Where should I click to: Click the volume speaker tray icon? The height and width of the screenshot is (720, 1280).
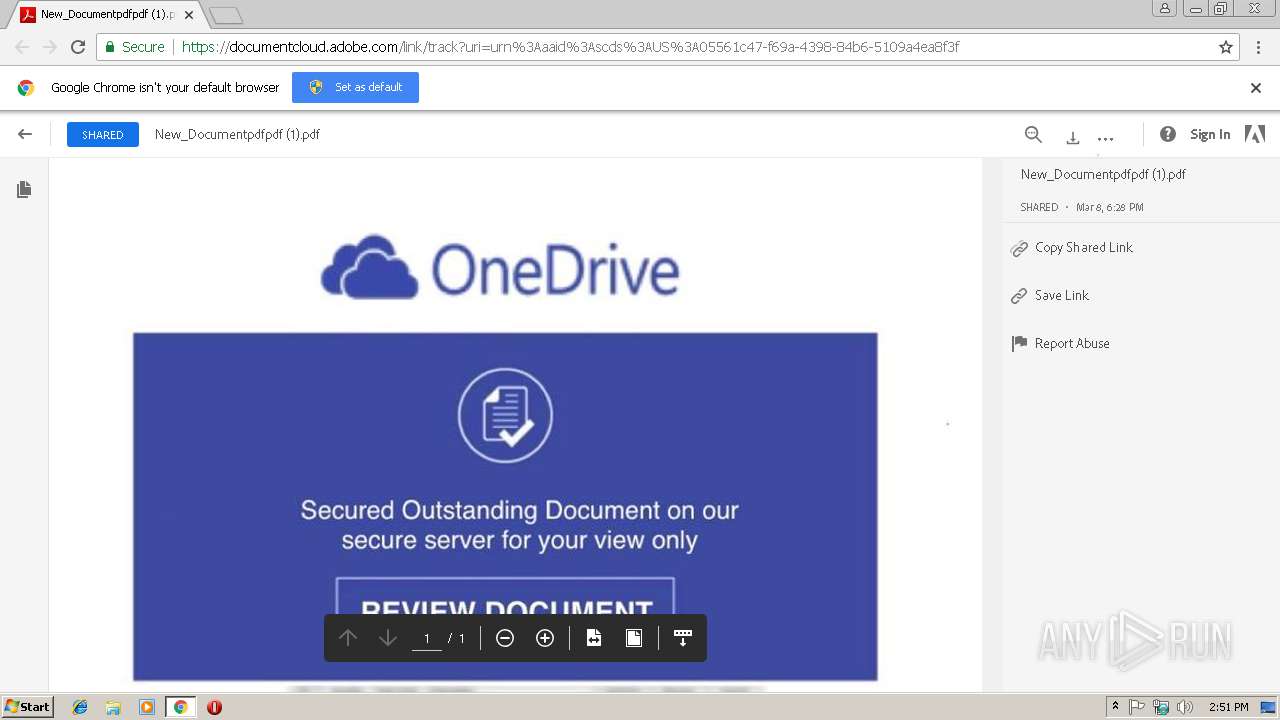coord(1185,707)
